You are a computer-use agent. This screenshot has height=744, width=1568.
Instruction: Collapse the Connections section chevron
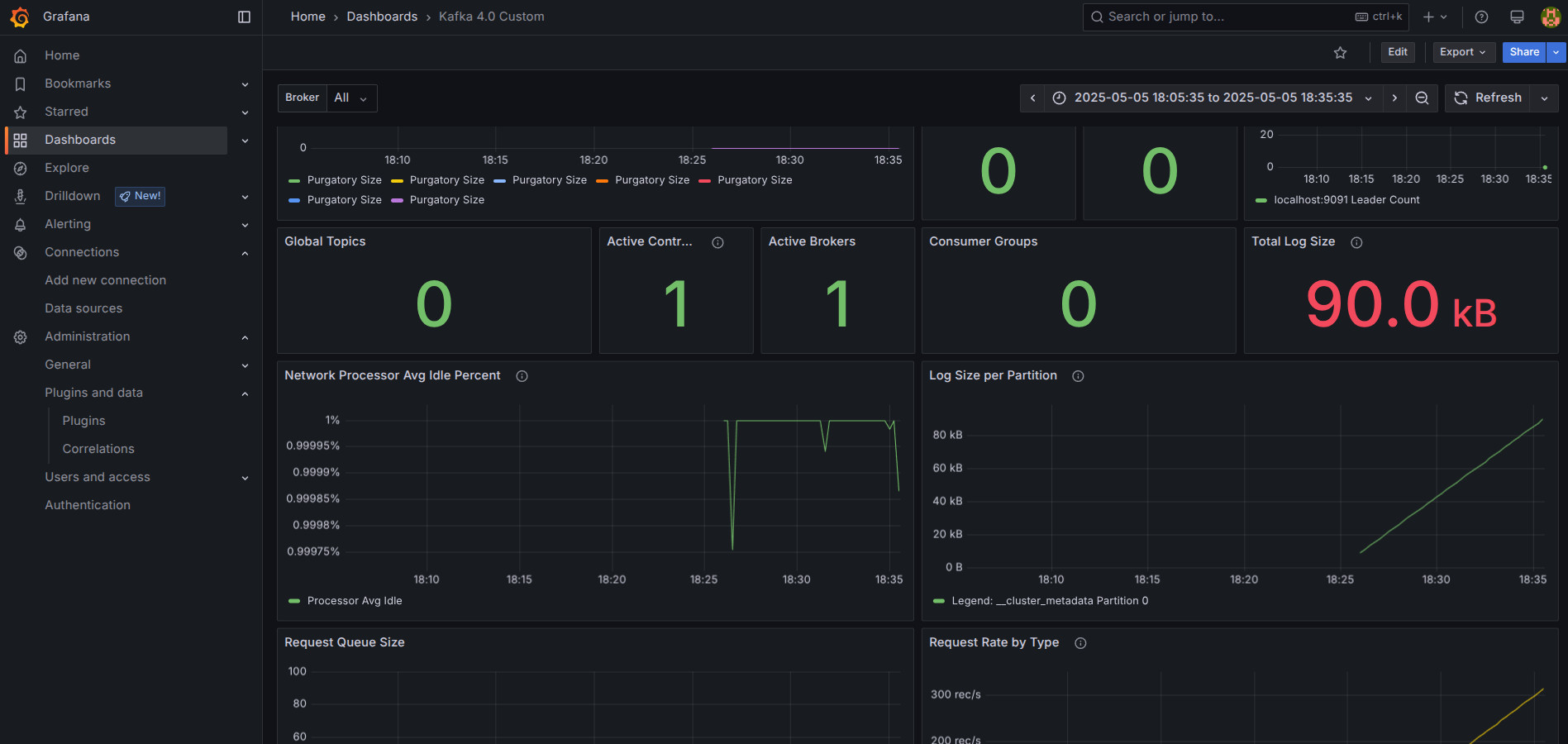pyautogui.click(x=245, y=253)
